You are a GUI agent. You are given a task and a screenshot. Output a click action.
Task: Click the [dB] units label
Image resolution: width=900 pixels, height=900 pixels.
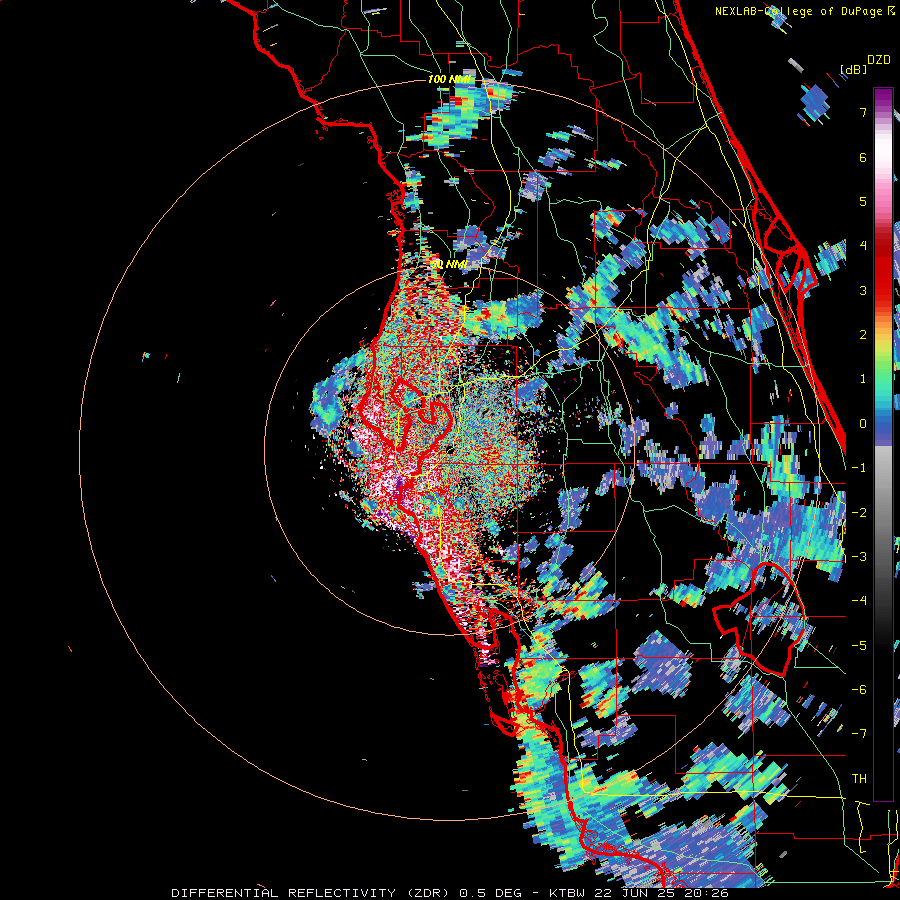coord(854,70)
